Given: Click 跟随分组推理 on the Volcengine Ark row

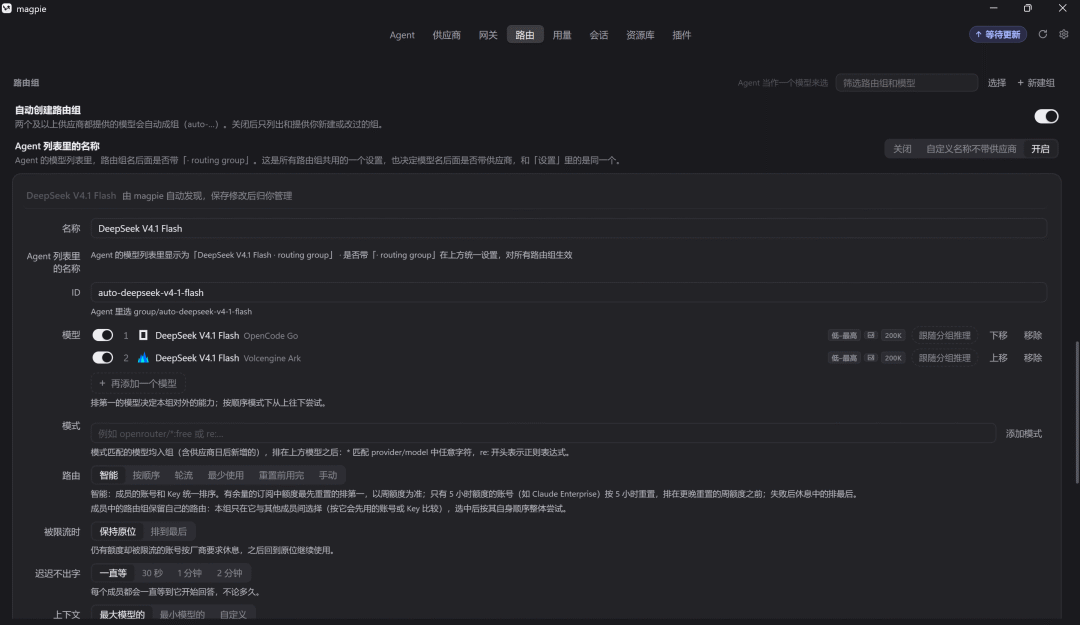Looking at the screenshot, I should pyautogui.click(x=944, y=358).
